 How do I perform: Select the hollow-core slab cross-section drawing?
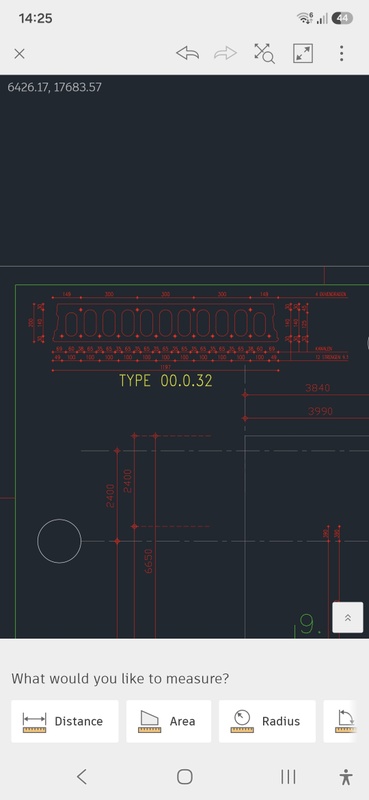tap(166, 322)
